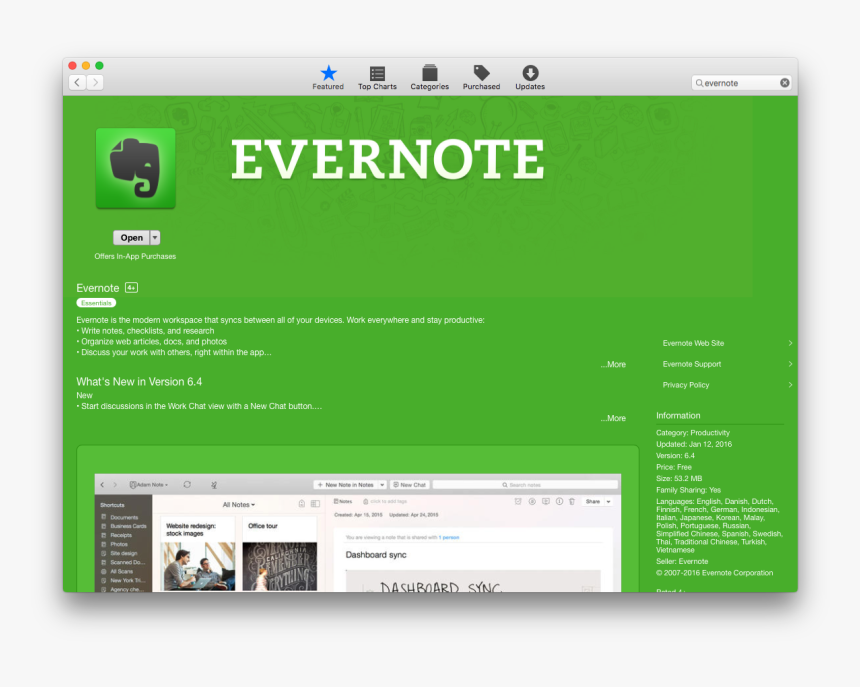The width and height of the screenshot is (860, 687).
Task: Click the Essentials badge
Action: (96, 303)
